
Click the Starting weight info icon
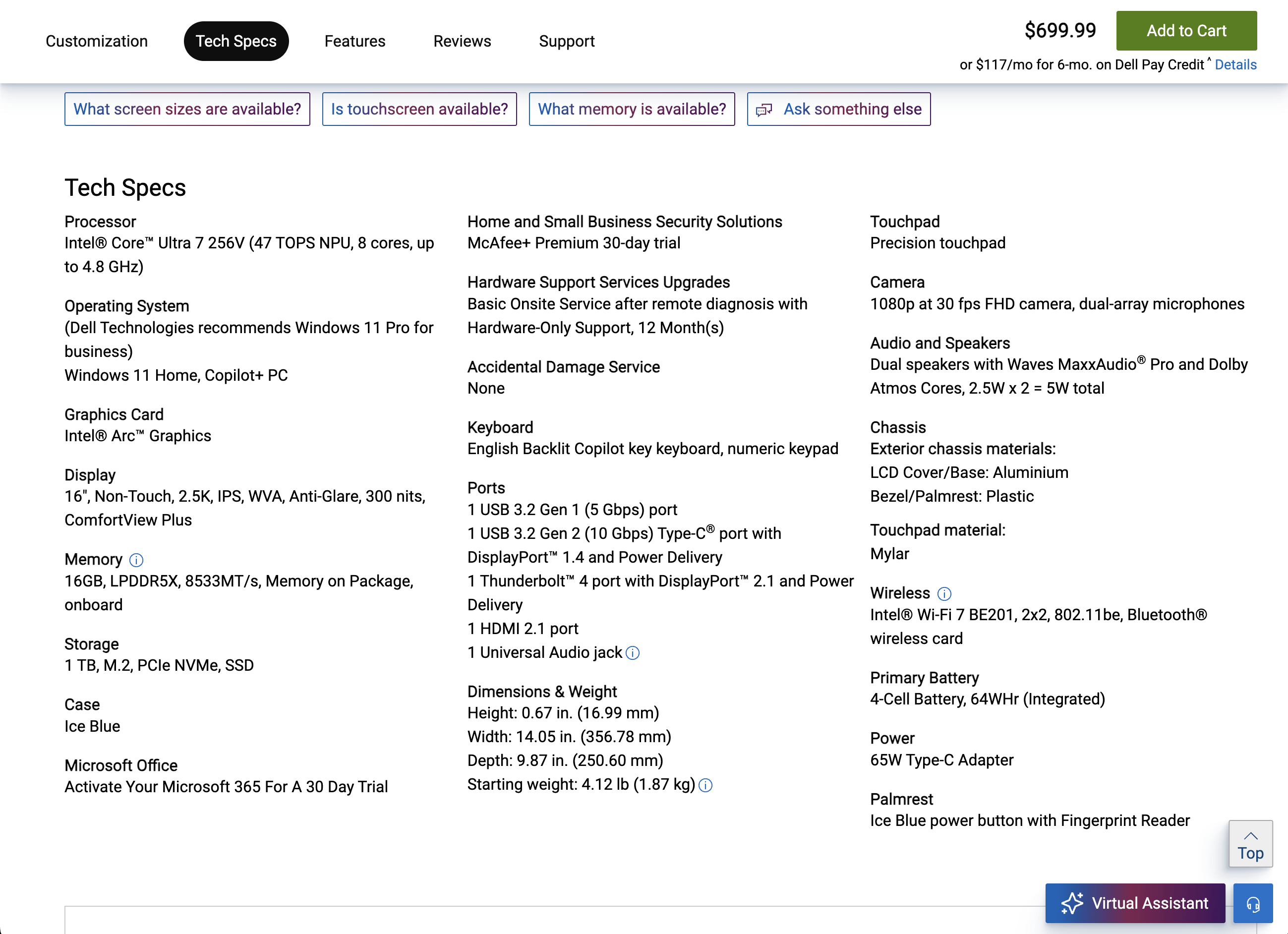[x=706, y=786]
